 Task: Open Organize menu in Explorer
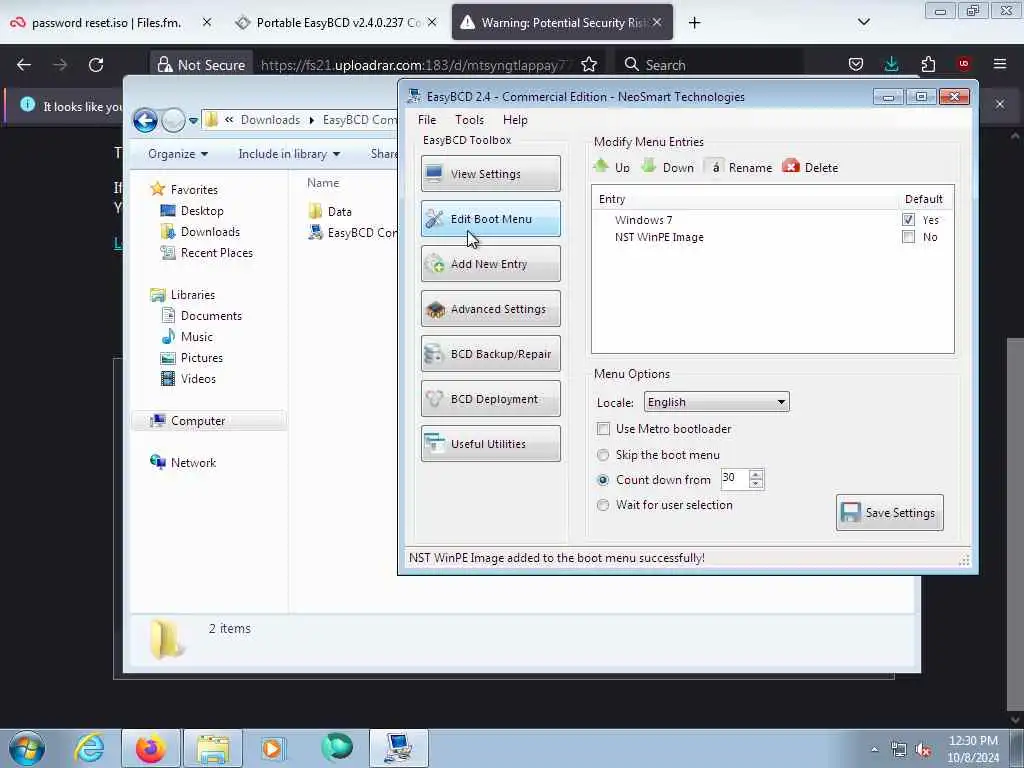[x=178, y=153]
